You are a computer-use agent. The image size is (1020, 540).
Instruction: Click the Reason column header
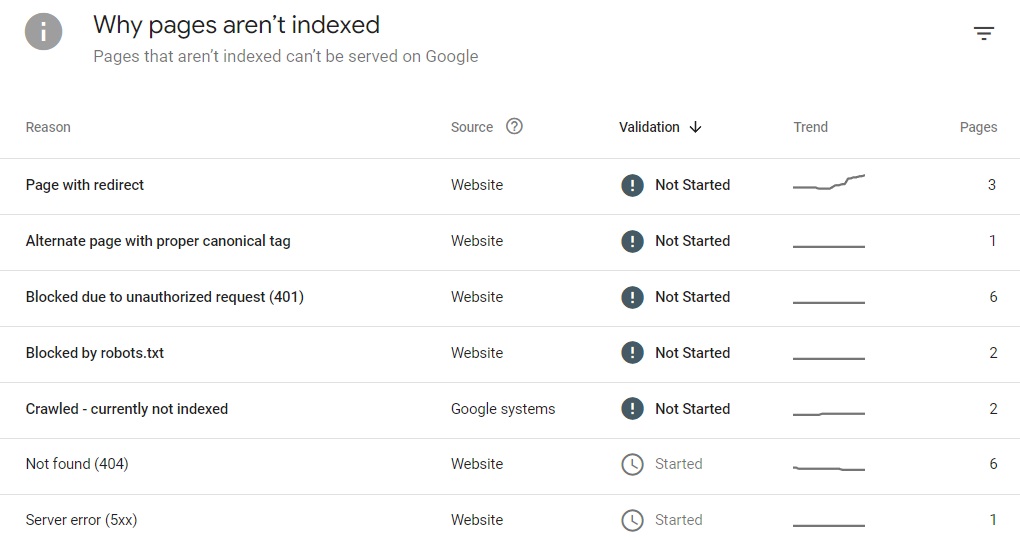(x=48, y=127)
